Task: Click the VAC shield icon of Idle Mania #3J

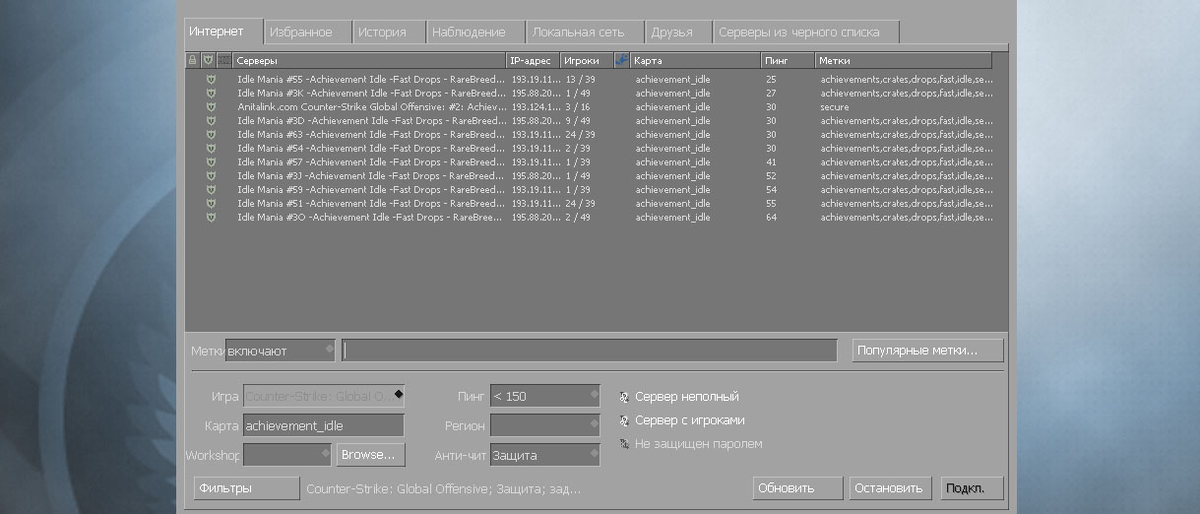Action: pyautogui.click(x=211, y=176)
